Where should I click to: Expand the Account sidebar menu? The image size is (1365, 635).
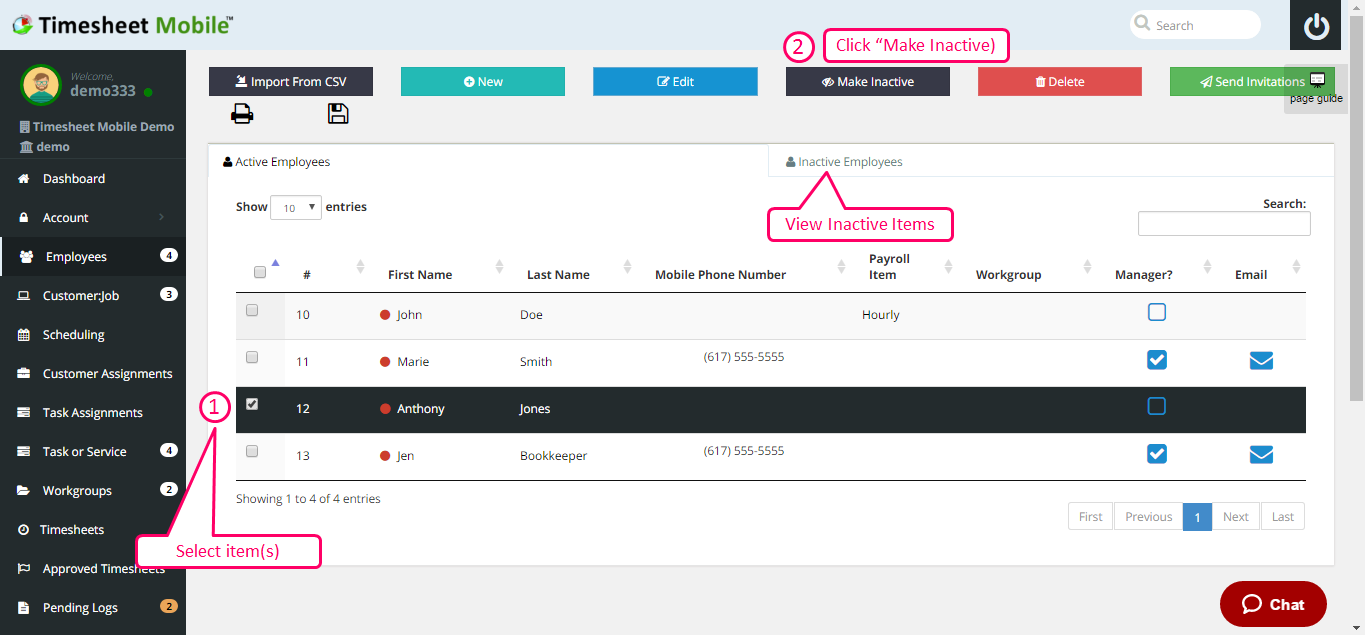(92, 218)
